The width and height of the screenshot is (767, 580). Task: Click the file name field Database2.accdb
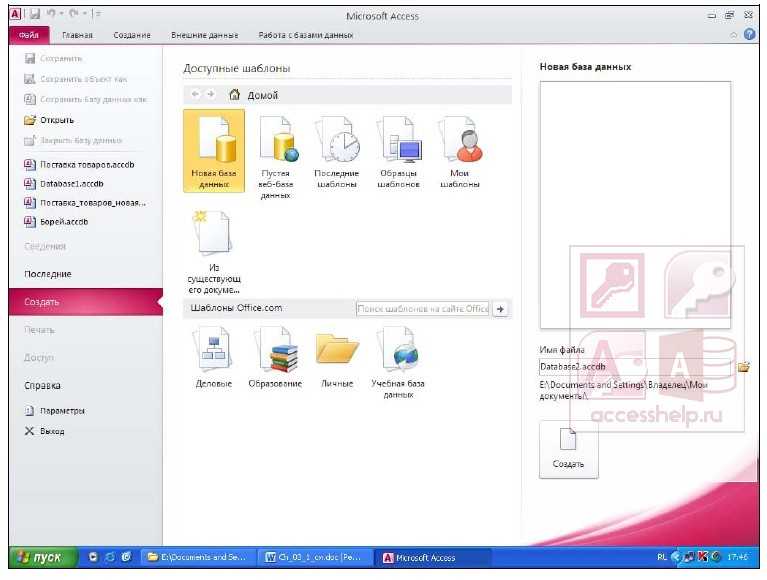636,367
